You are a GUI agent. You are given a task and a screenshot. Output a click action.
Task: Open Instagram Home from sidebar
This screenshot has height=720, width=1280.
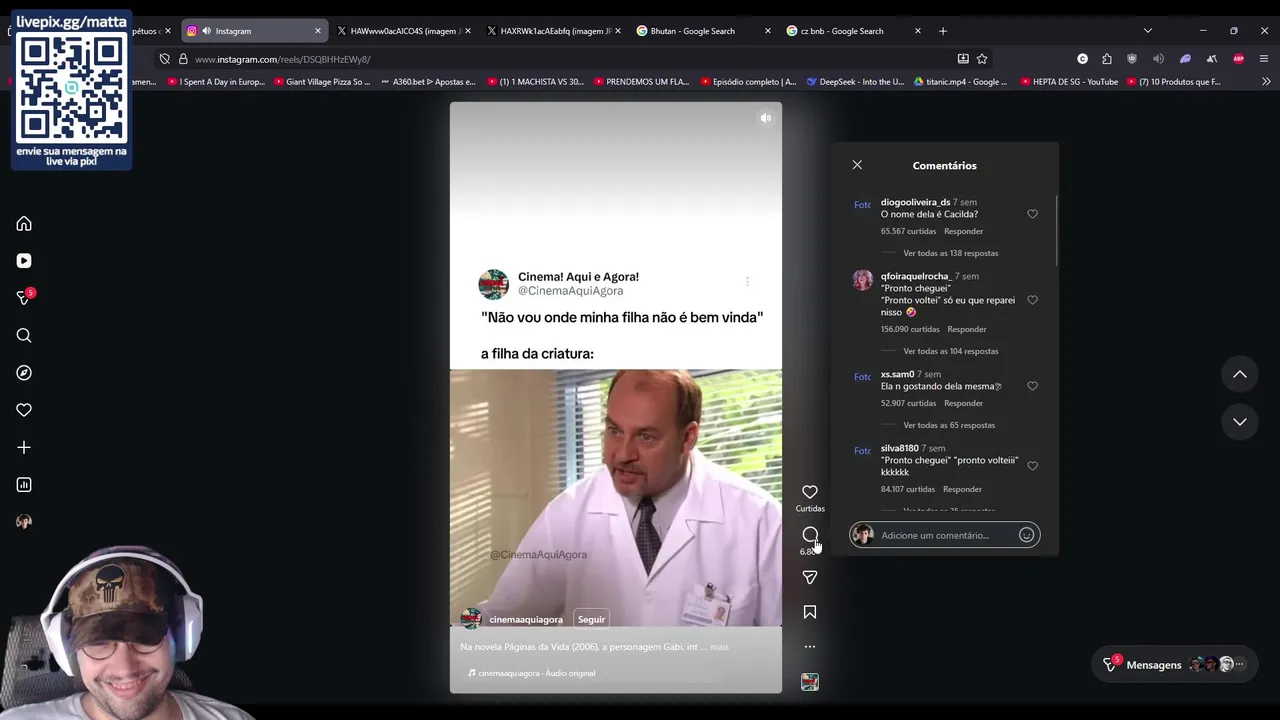coord(24,224)
